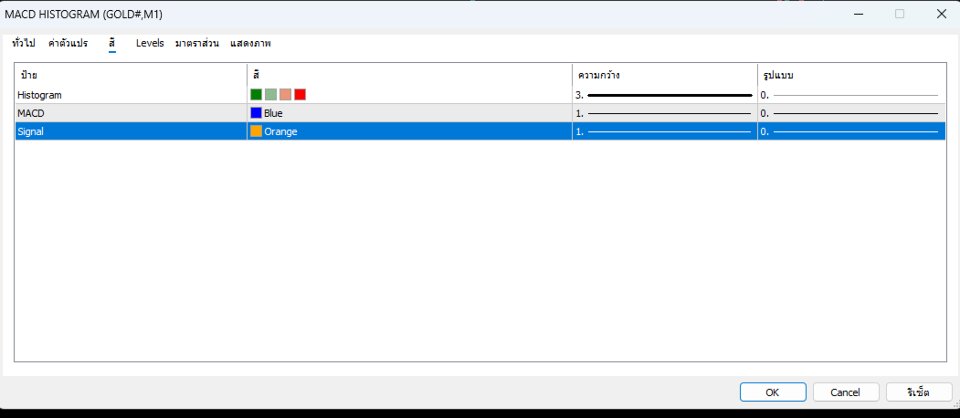Open the Levels tab
Image resolution: width=960 pixels, height=418 pixels.
[150, 43]
